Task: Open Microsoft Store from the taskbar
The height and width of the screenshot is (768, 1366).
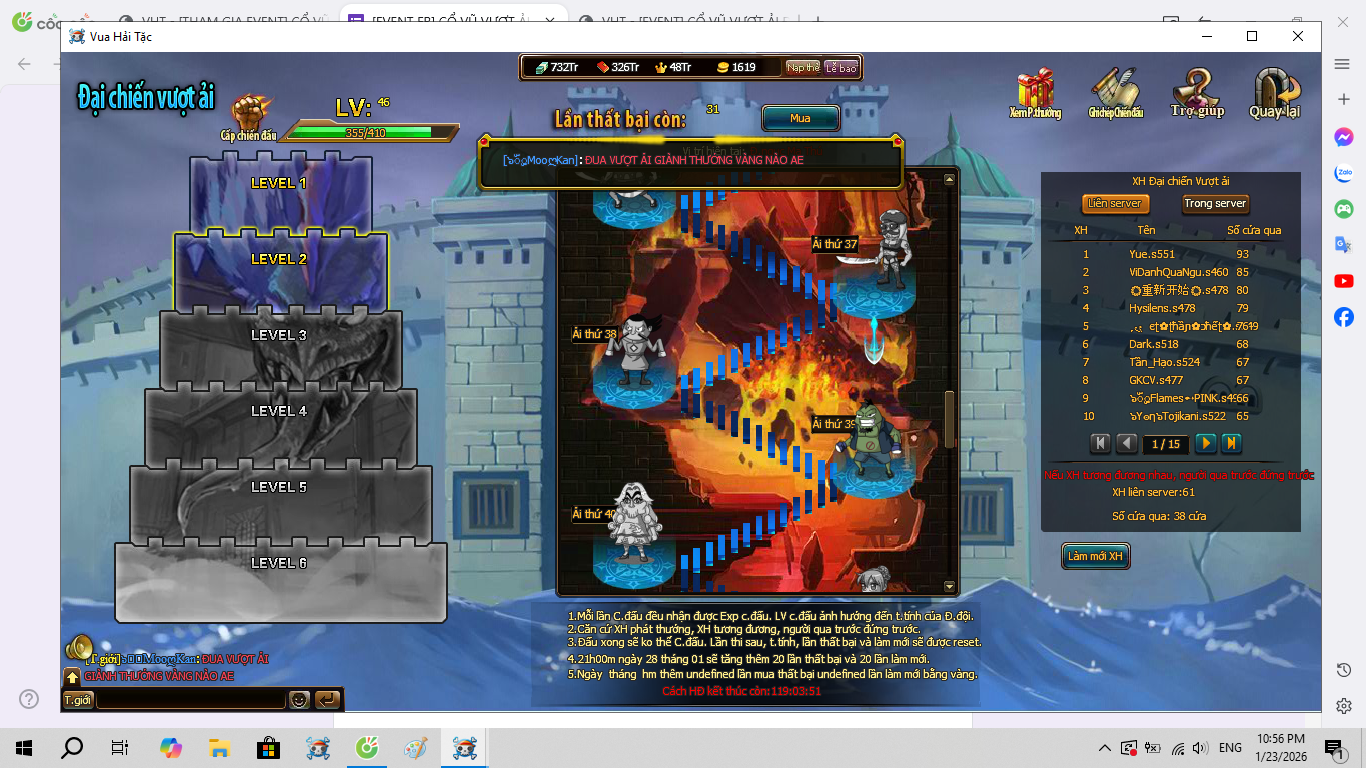Action: [x=268, y=747]
